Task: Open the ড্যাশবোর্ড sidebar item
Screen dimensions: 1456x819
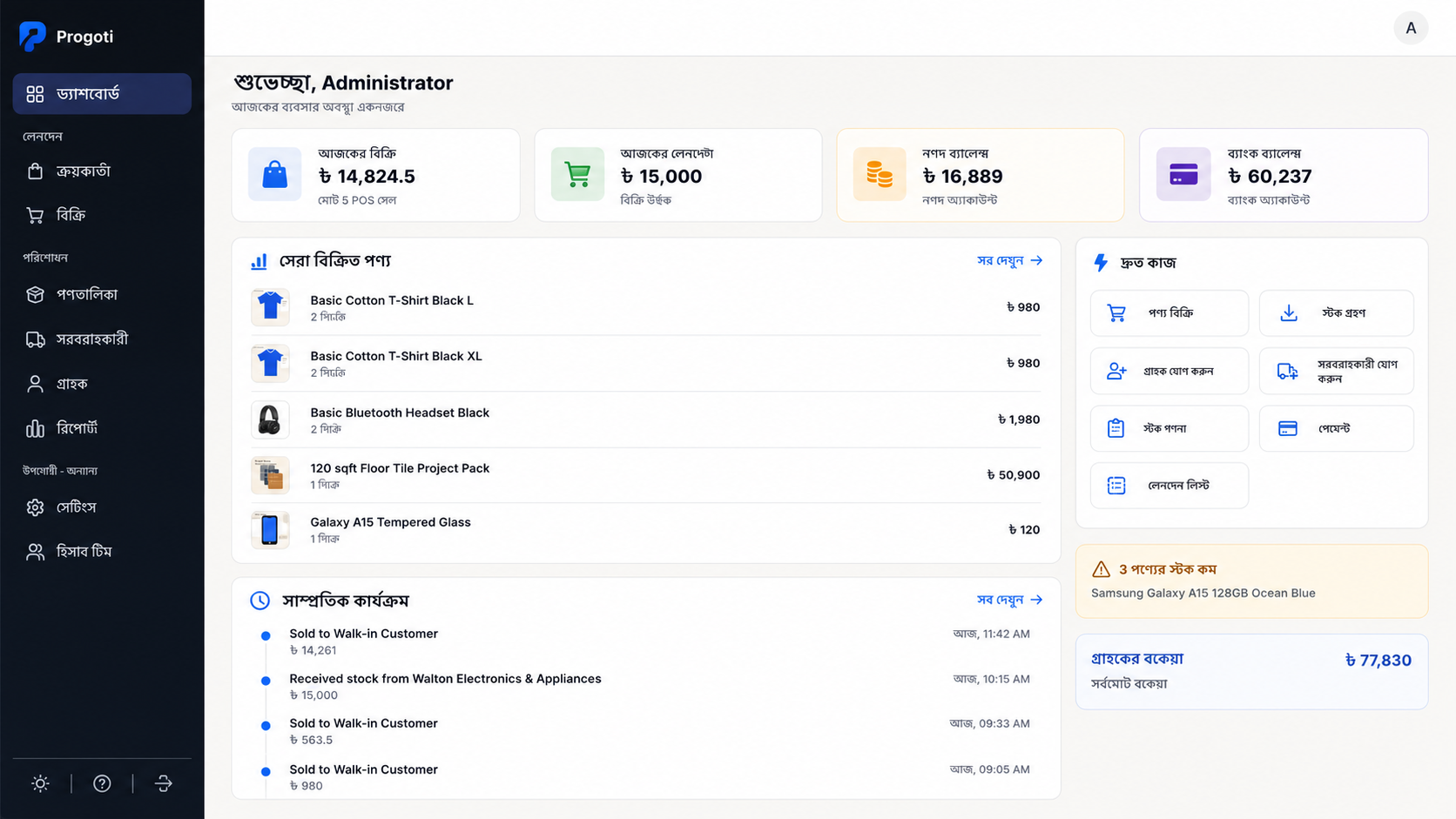Action: [102, 94]
